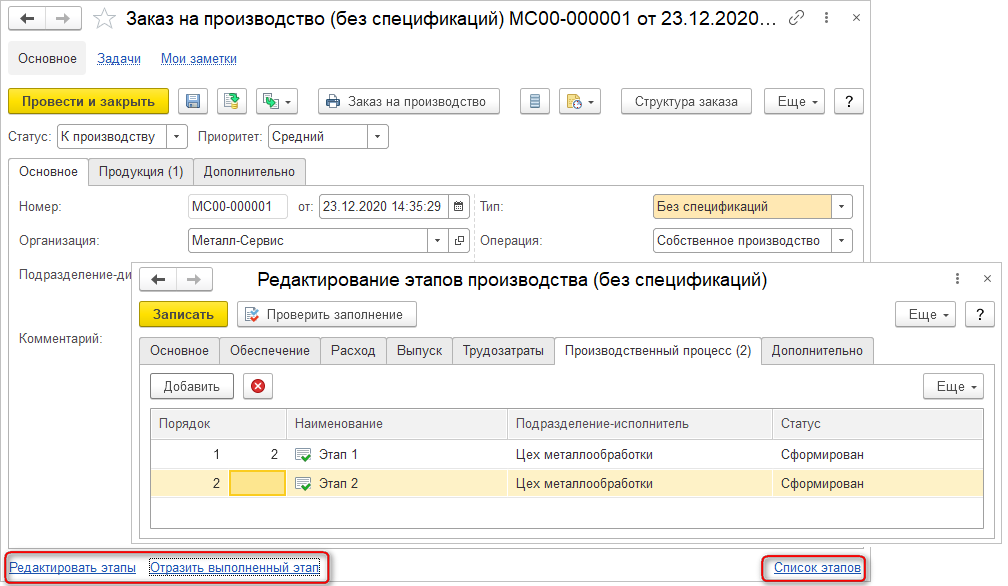This screenshot has width=1008, height=586.
Task: Open Еще menu above stages table
Action: point(953,386)
